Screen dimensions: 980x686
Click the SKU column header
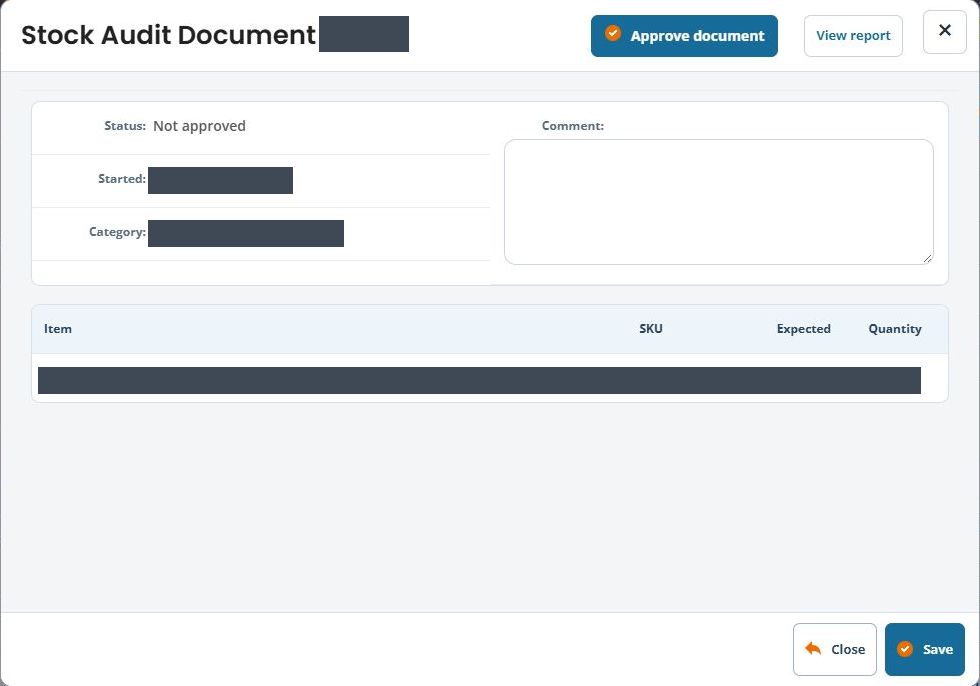click(x=651, y=329)
